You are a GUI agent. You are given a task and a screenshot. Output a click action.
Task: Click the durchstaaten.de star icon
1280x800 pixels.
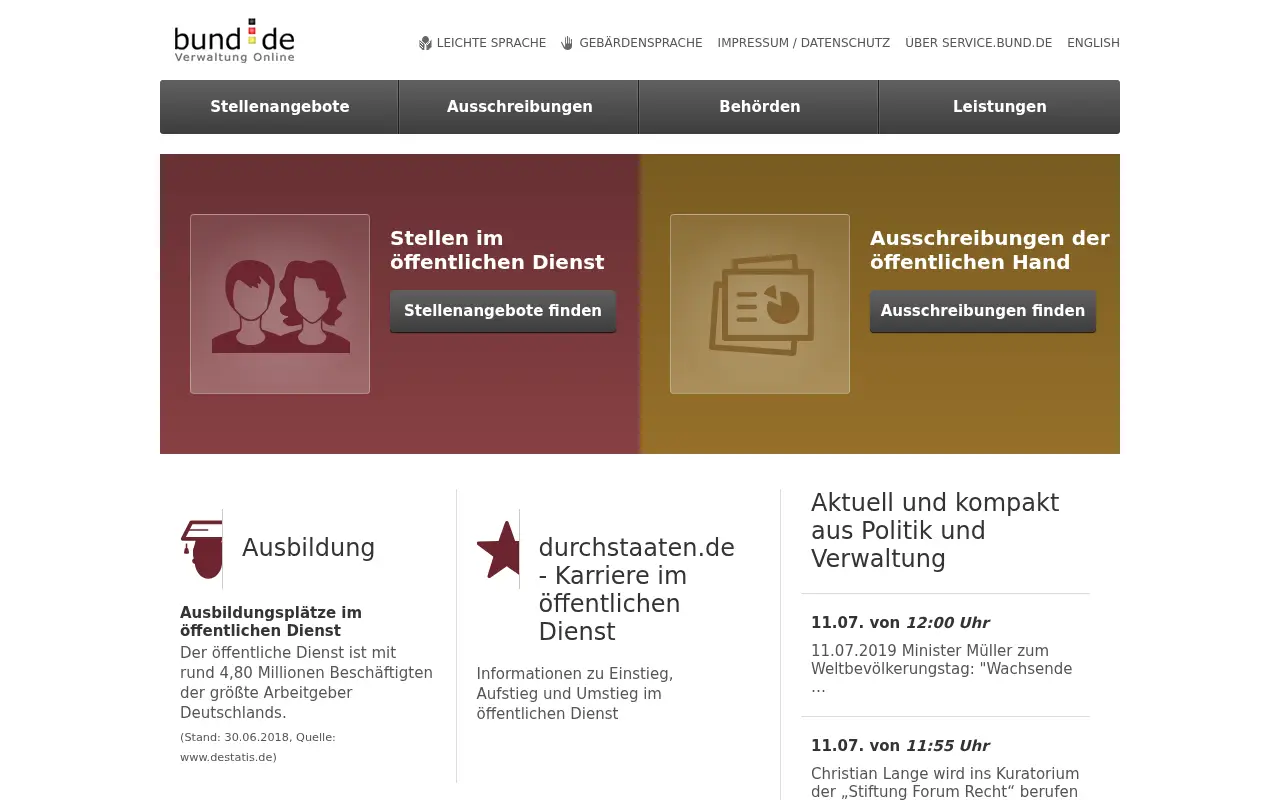pos(498,549)
